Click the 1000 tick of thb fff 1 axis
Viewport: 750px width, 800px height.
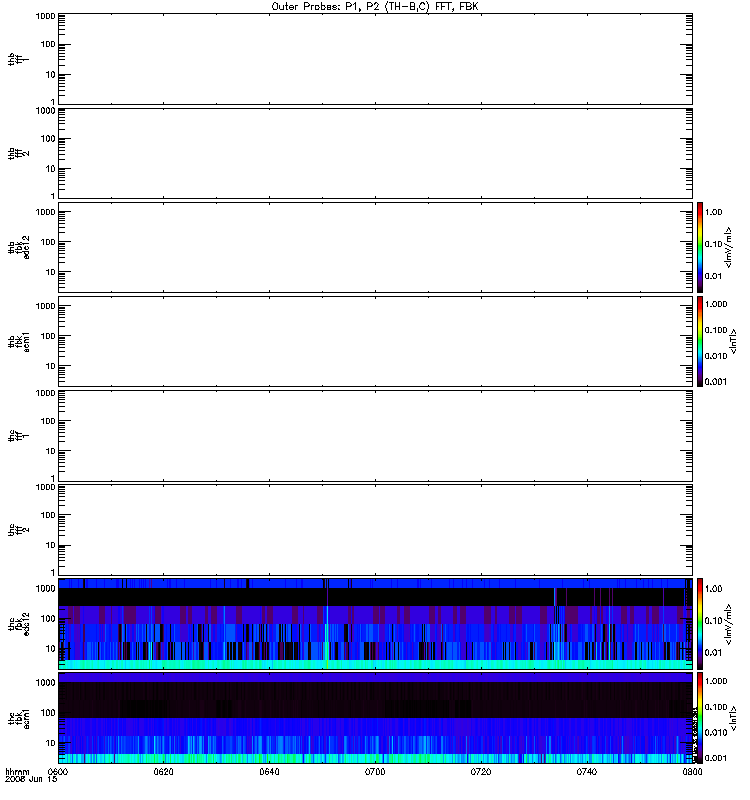tap(45, 16)
